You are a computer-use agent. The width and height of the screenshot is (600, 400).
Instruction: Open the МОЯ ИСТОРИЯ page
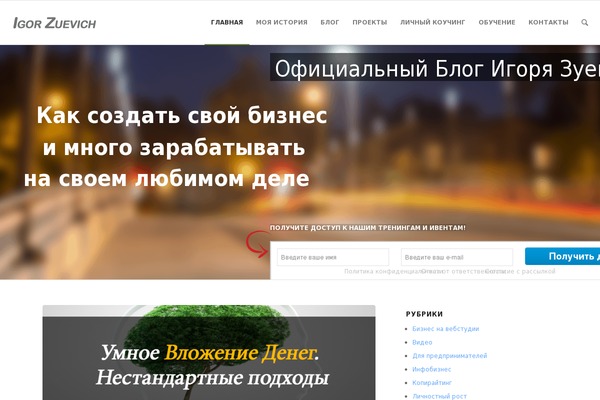coord(282,22)
